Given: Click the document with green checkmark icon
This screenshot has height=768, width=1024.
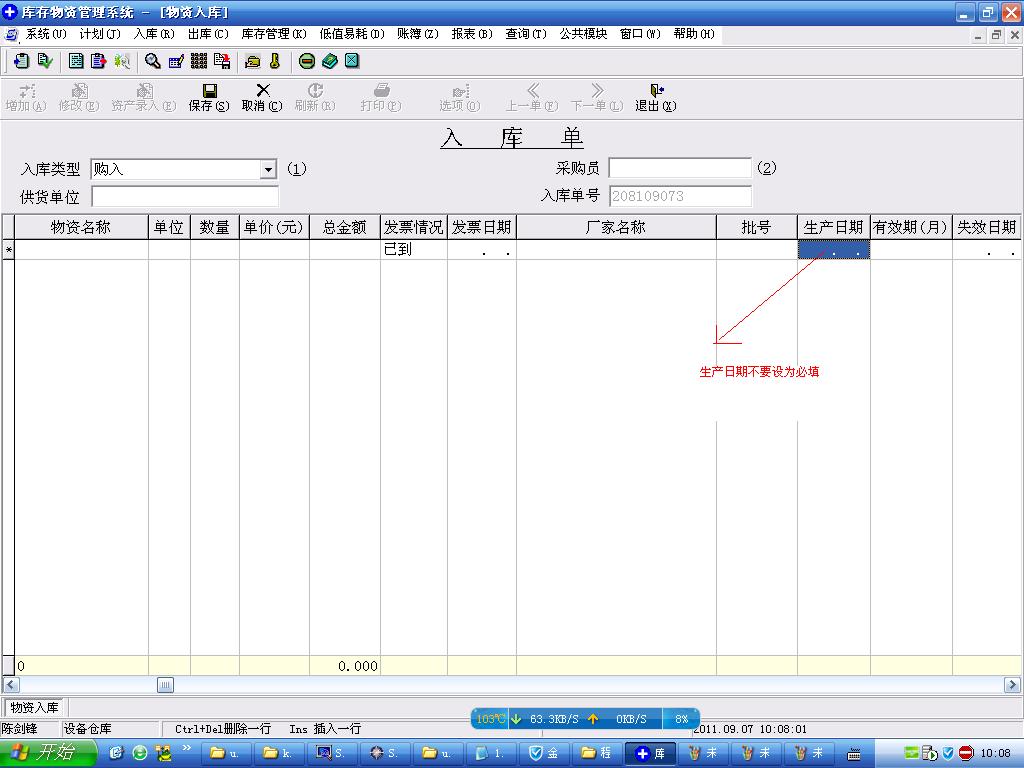Looking at the screenshot, I should click(x=44, y=61).
